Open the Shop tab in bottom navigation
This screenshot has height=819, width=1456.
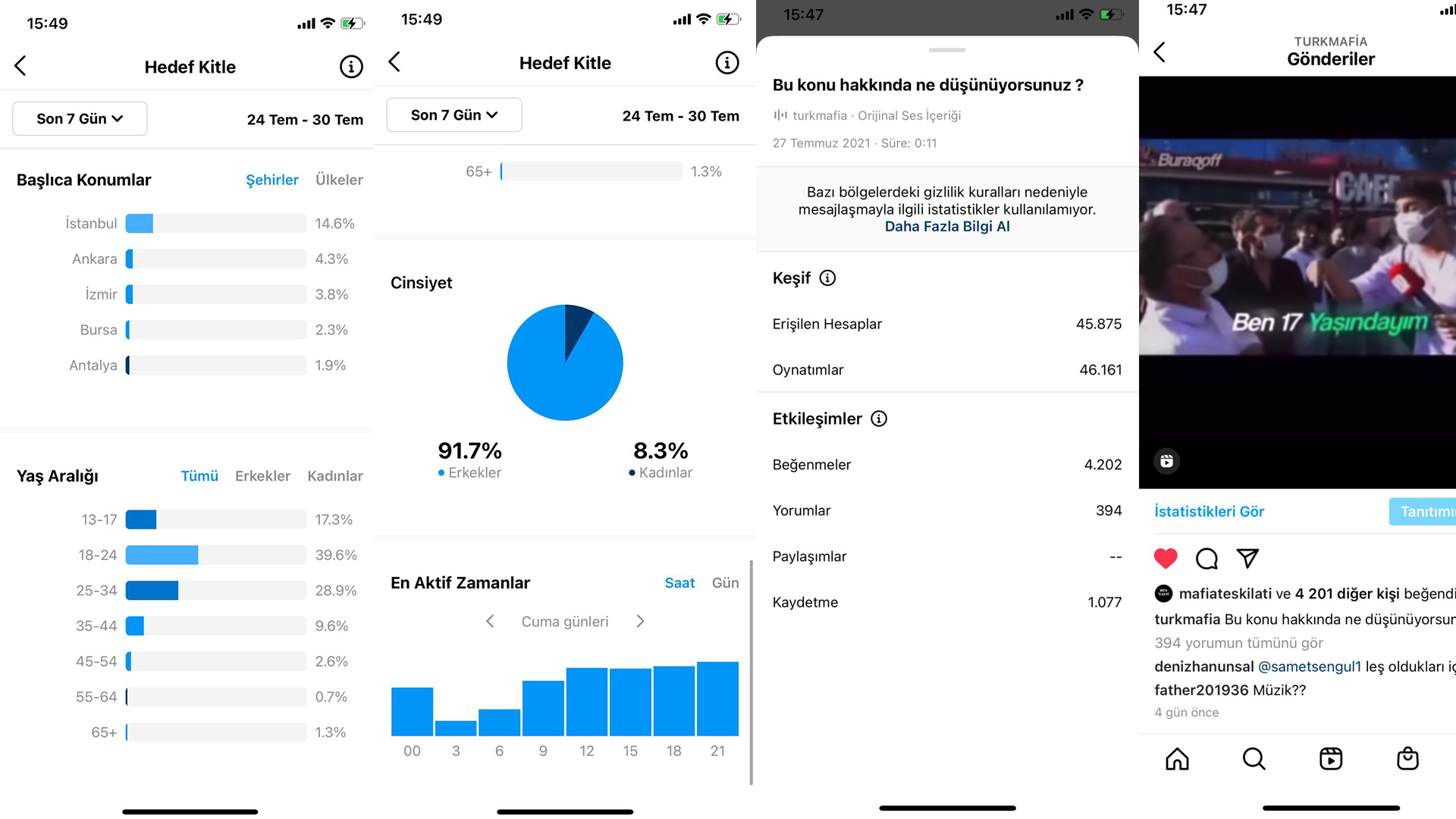[1407, 759]
